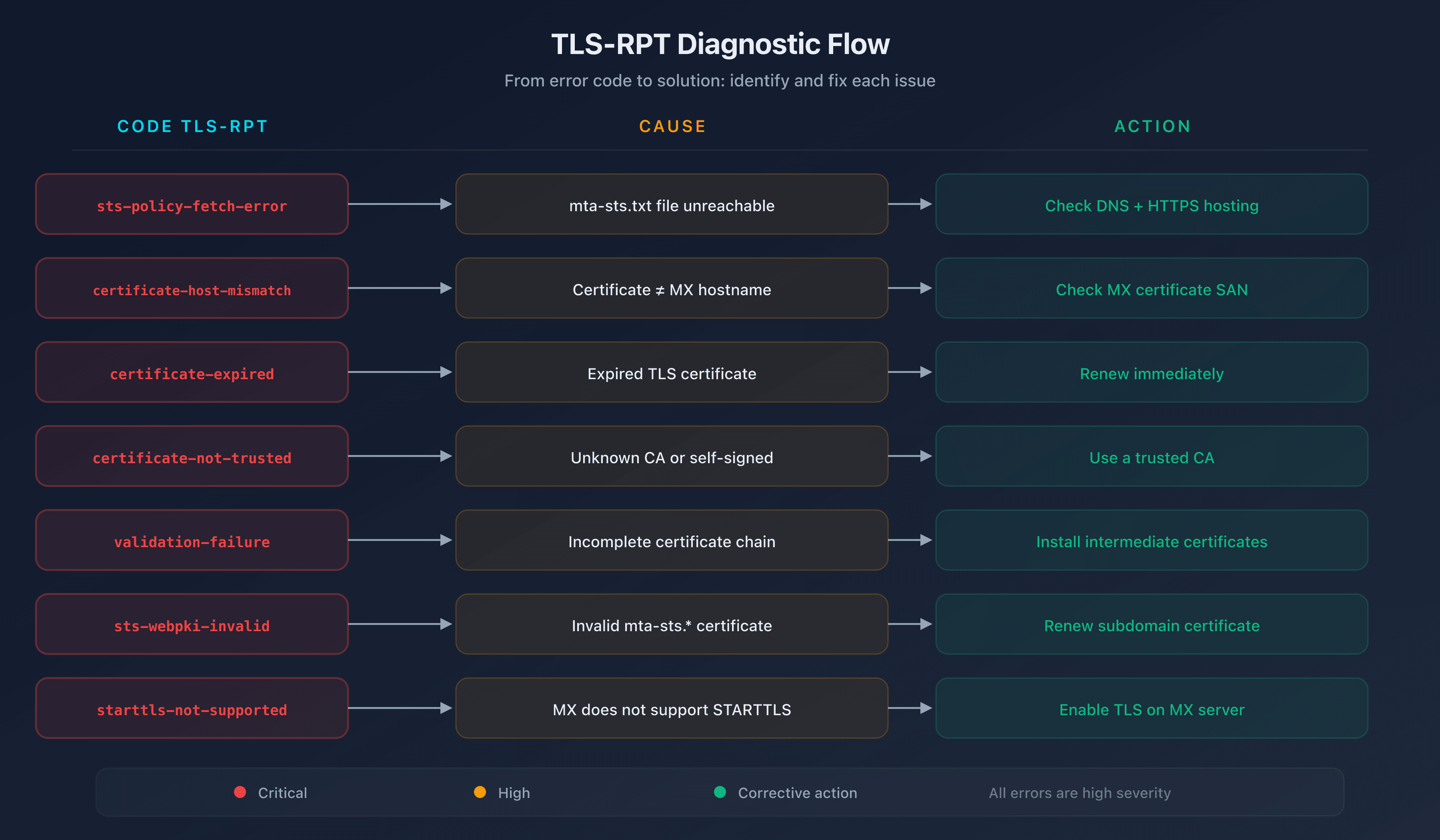The width and height of the screenshot is (1440, 840).
Task: Click the green Corrective action indicator
Action: tap(720, 792)
